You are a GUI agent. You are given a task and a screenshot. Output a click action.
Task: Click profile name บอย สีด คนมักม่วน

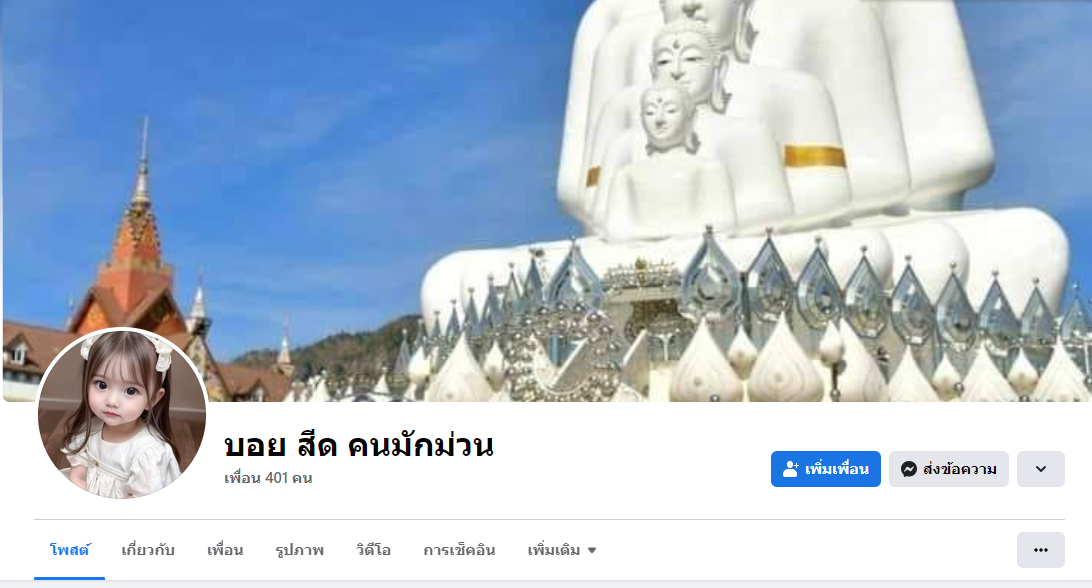pyautogui.click(x=359, y=445)
